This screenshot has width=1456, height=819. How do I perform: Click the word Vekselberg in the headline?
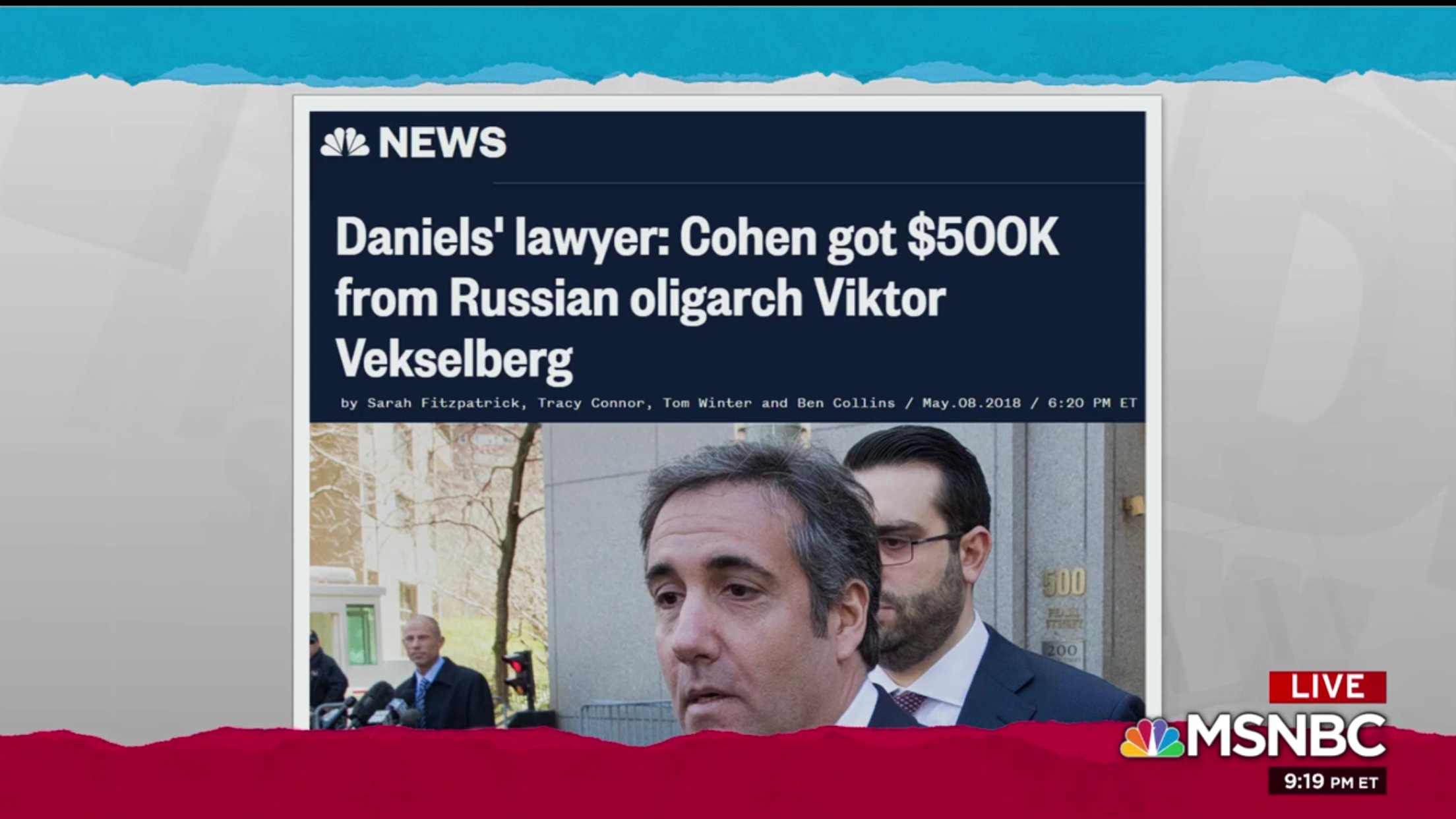point(454,359)
